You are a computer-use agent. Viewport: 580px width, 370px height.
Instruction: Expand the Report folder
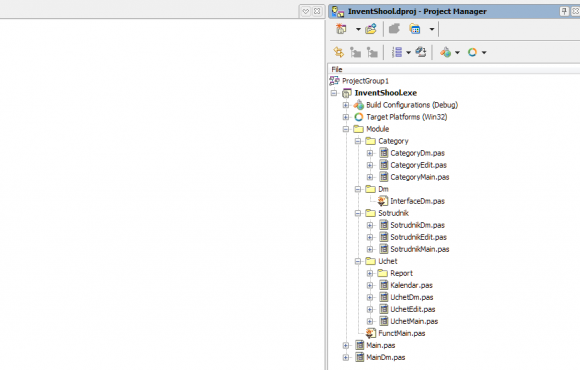click(370, 273)
